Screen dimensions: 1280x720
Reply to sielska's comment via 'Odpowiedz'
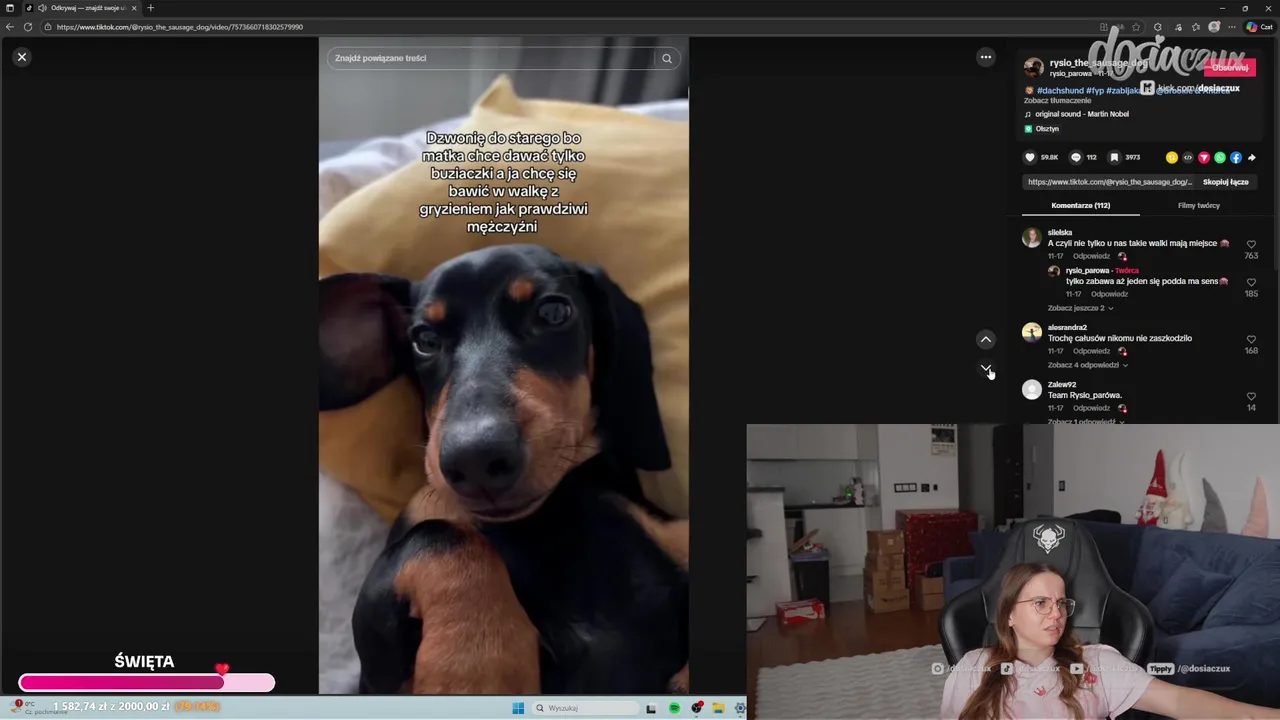click(1091, 256)
